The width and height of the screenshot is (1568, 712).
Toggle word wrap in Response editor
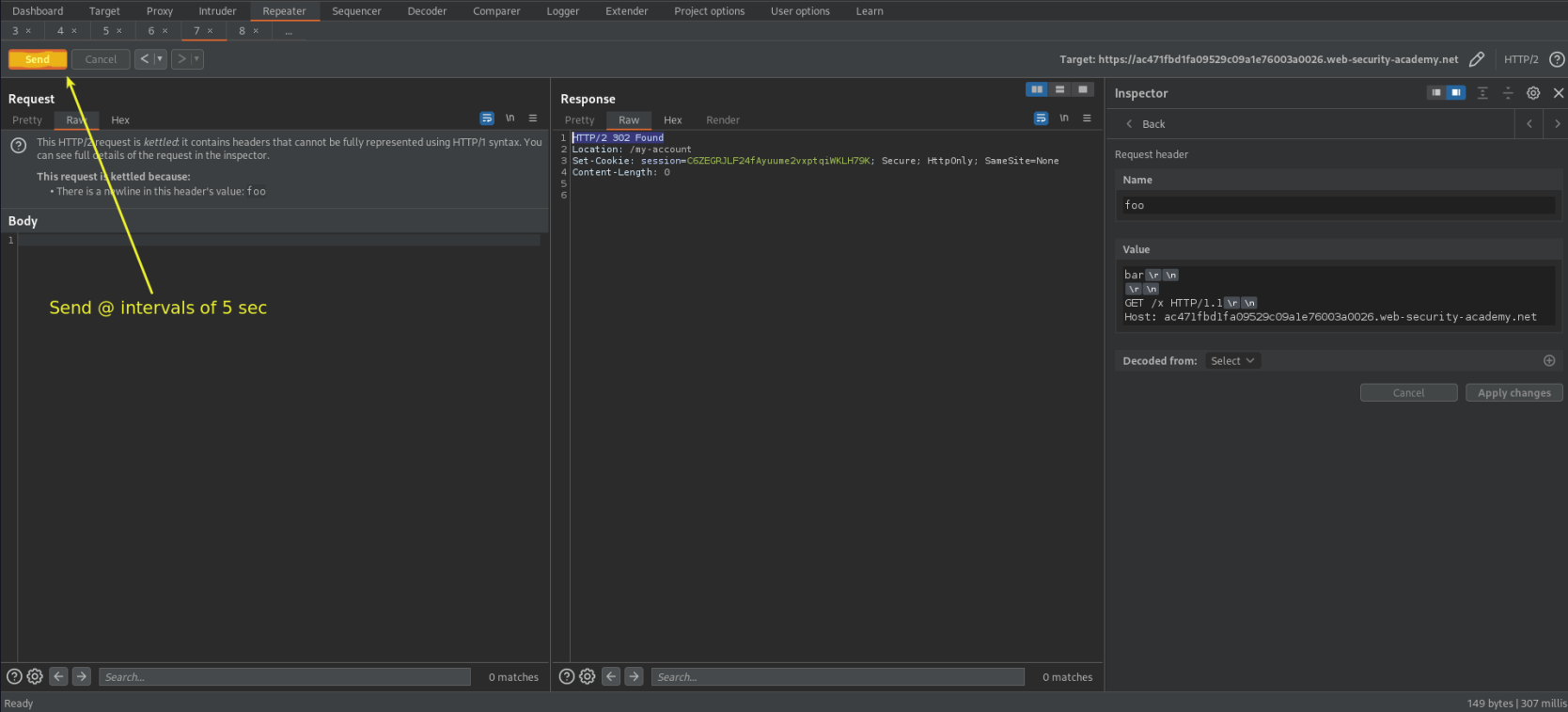[1041, 119]
